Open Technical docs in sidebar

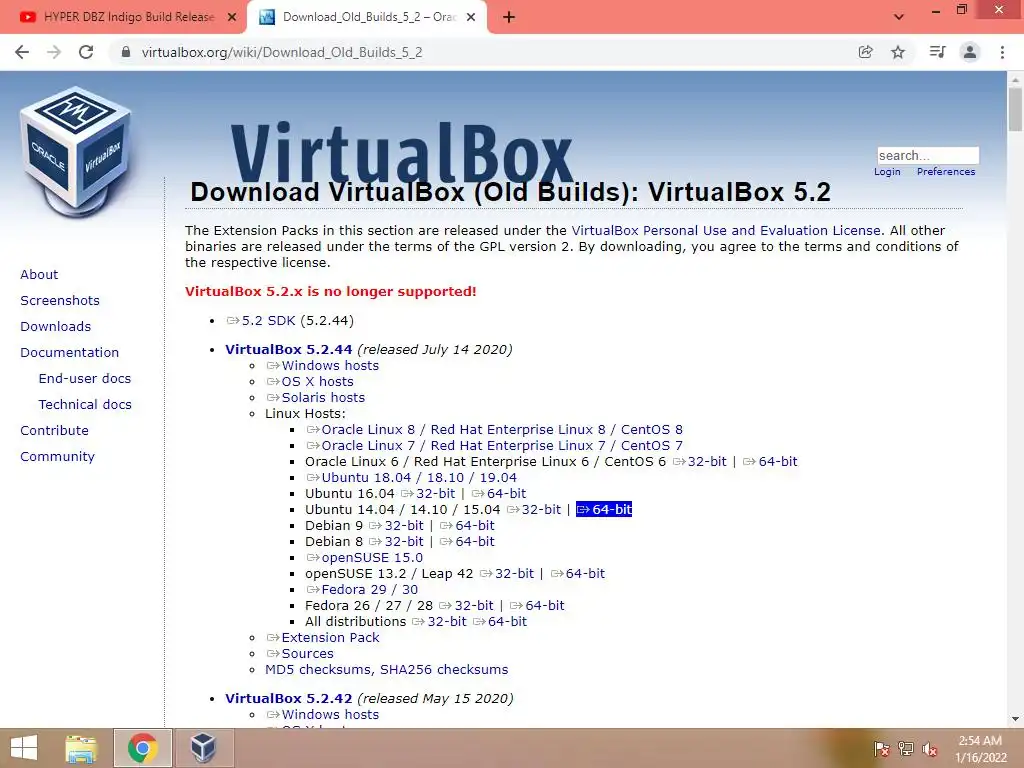(85, 405)
